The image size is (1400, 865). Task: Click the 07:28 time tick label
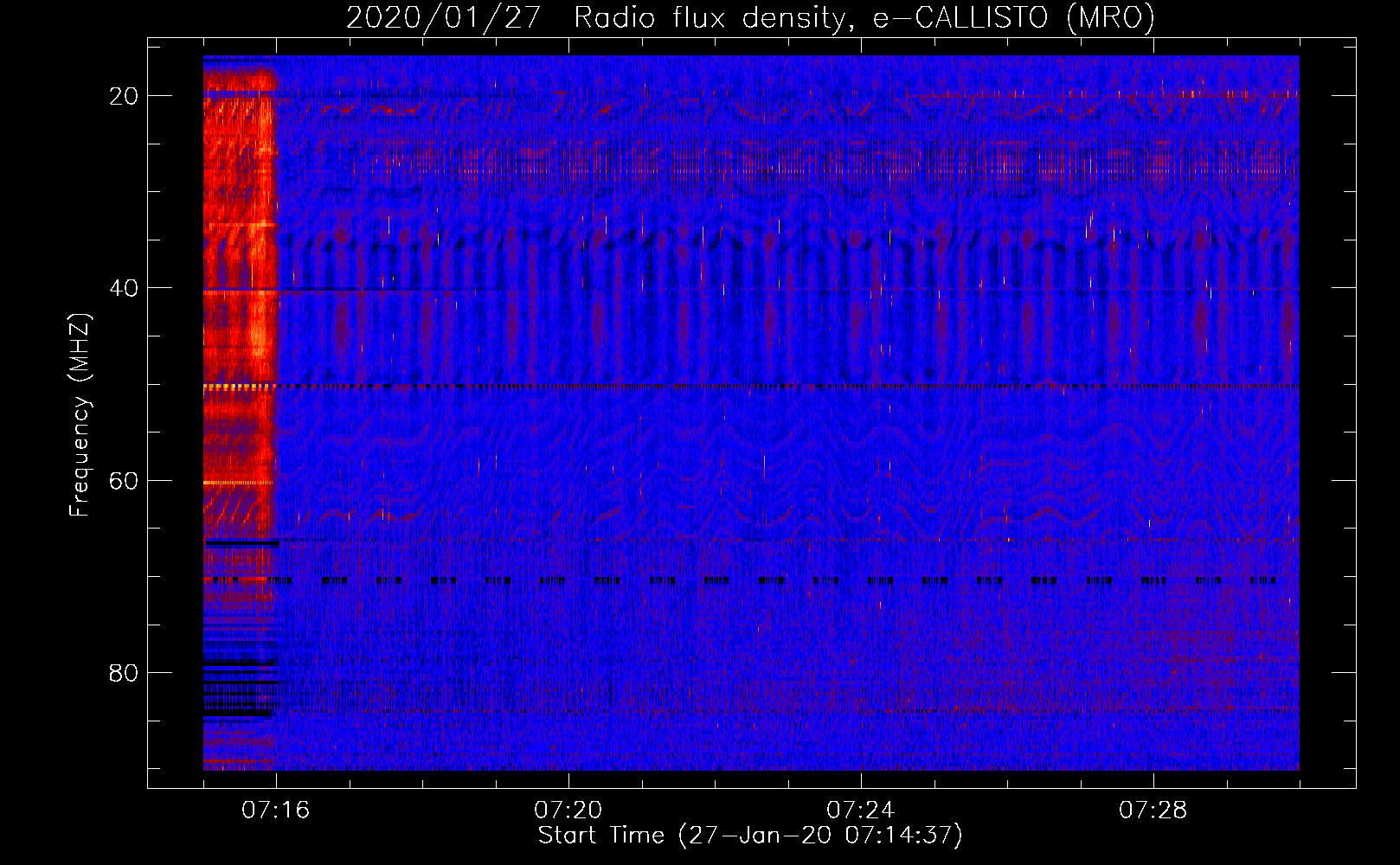click(1153, 811)
